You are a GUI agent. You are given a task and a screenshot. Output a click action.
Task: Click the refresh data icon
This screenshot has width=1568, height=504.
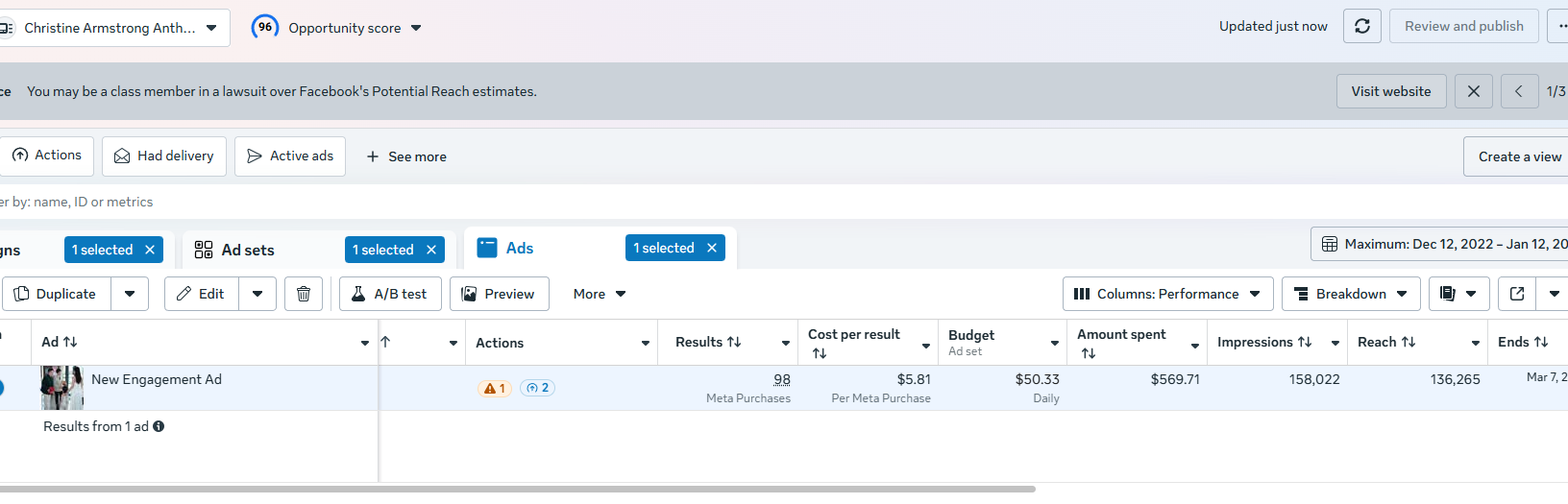pos(1361,27)
